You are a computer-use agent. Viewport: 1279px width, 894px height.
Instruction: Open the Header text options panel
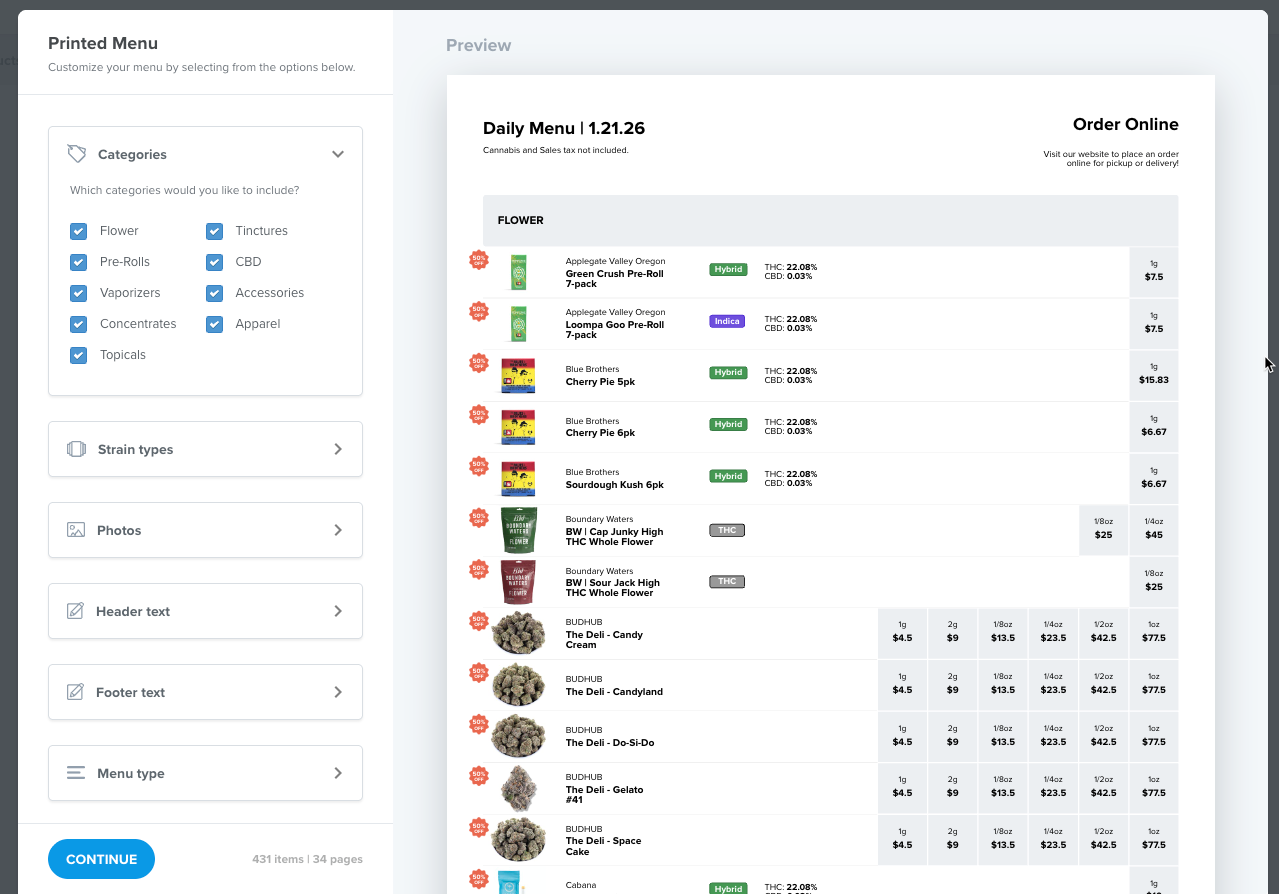(205, 611)
